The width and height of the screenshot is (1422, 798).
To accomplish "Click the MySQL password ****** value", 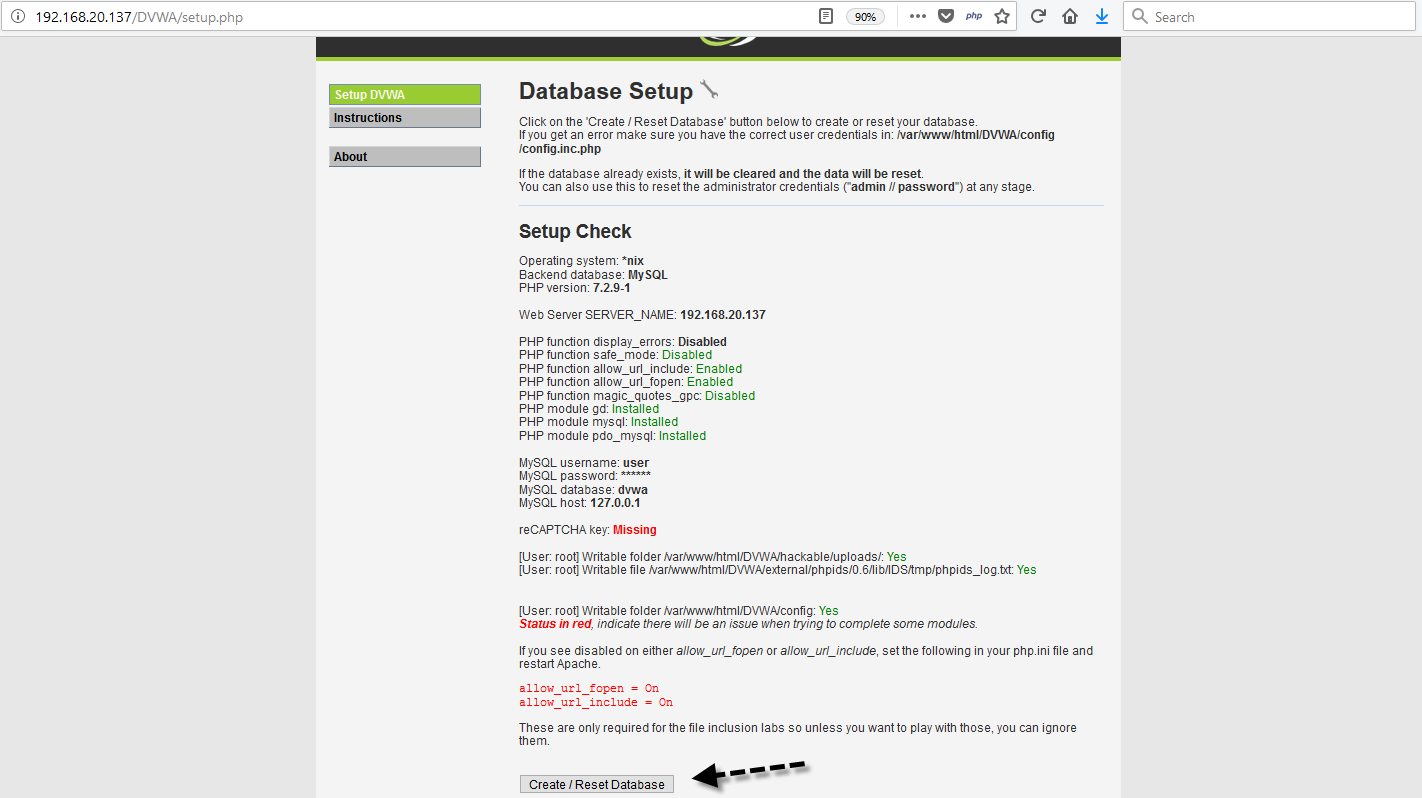I will pos(636,477).
